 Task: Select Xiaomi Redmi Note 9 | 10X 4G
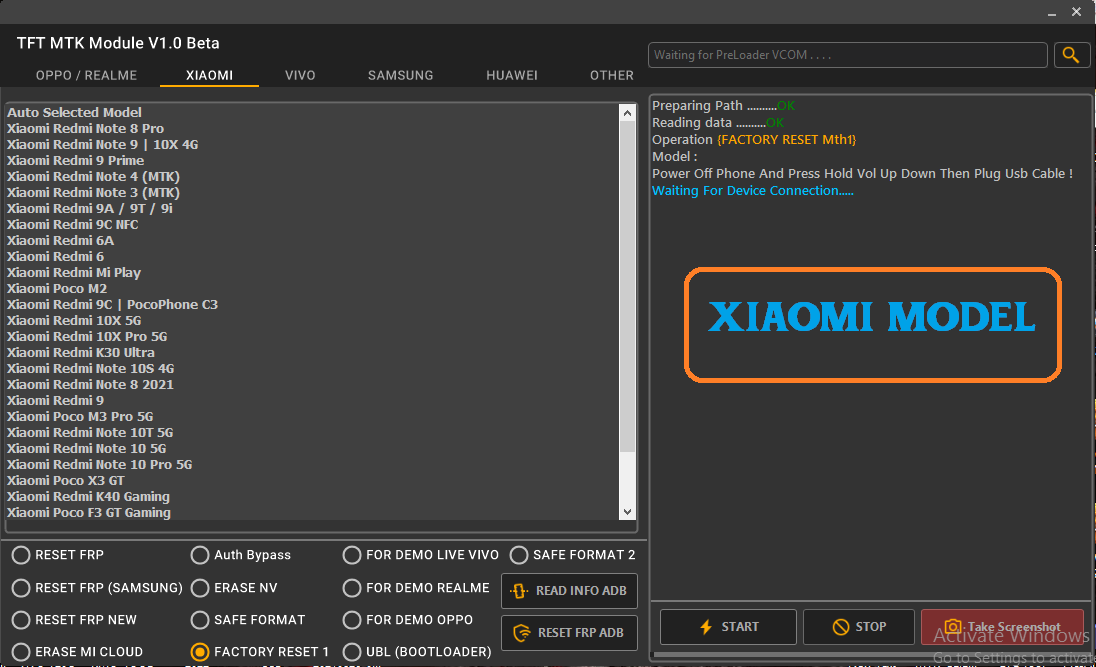tap(103, 145)
